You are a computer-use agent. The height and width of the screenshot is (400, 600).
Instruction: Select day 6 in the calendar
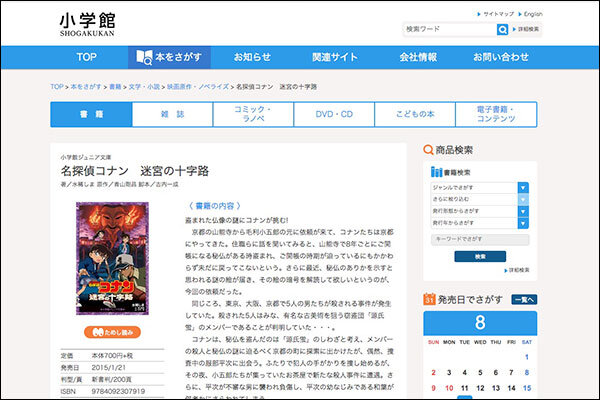(x=496, y=372)
